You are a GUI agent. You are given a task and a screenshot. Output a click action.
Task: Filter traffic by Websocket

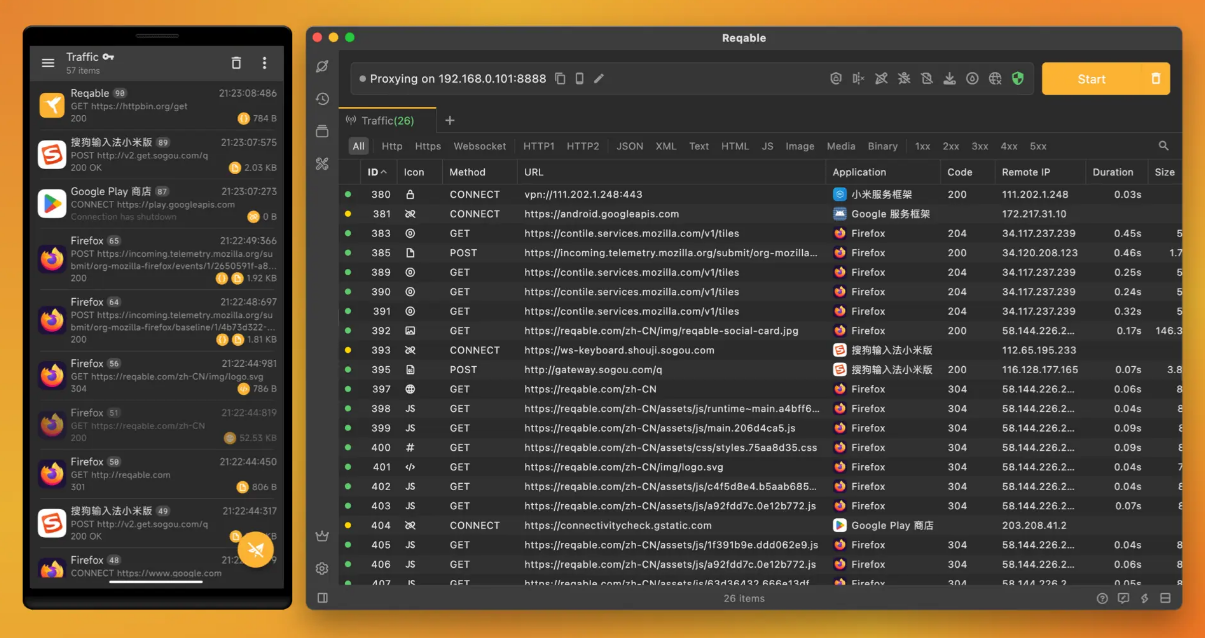point(480,146)
